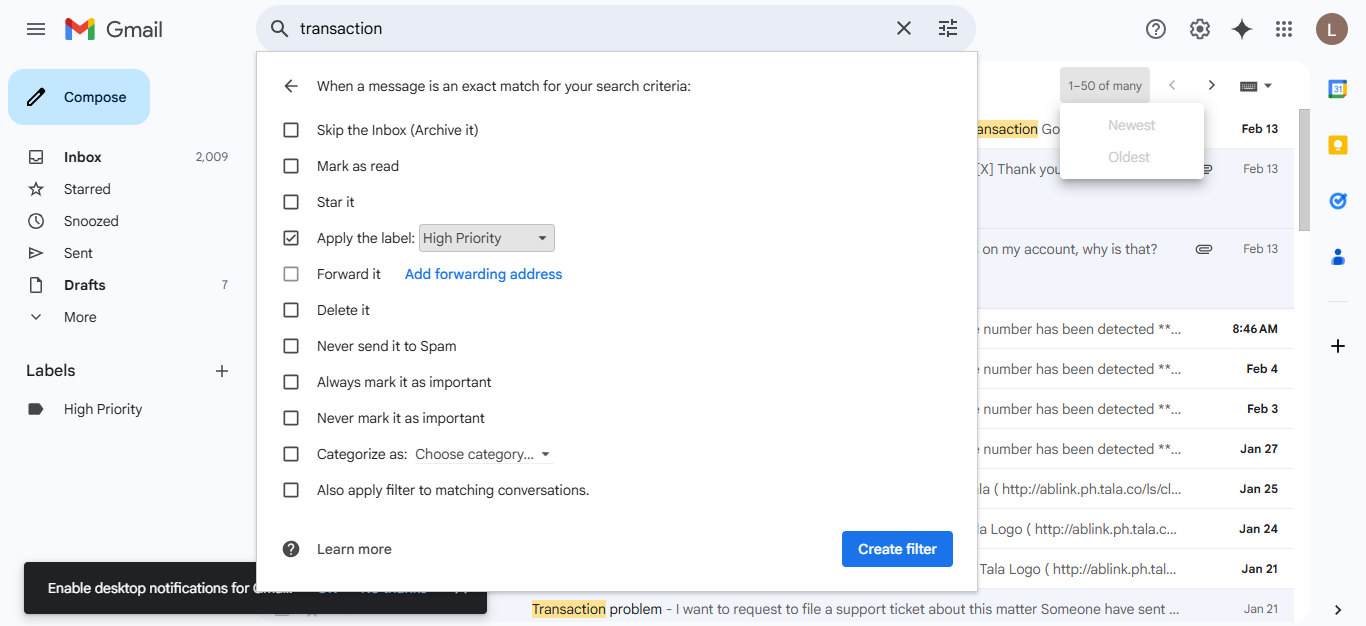The image size is (1366, 626).
Task: Open the search options filter icon
Action: 948,29
